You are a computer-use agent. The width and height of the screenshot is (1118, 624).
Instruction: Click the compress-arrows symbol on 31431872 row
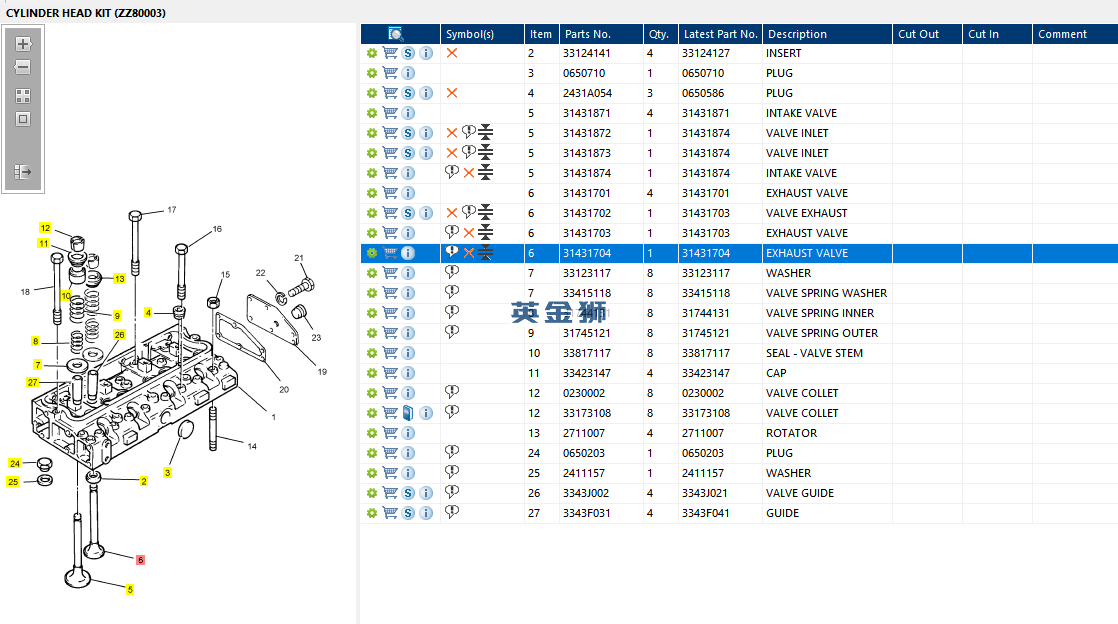coord(486,133)
